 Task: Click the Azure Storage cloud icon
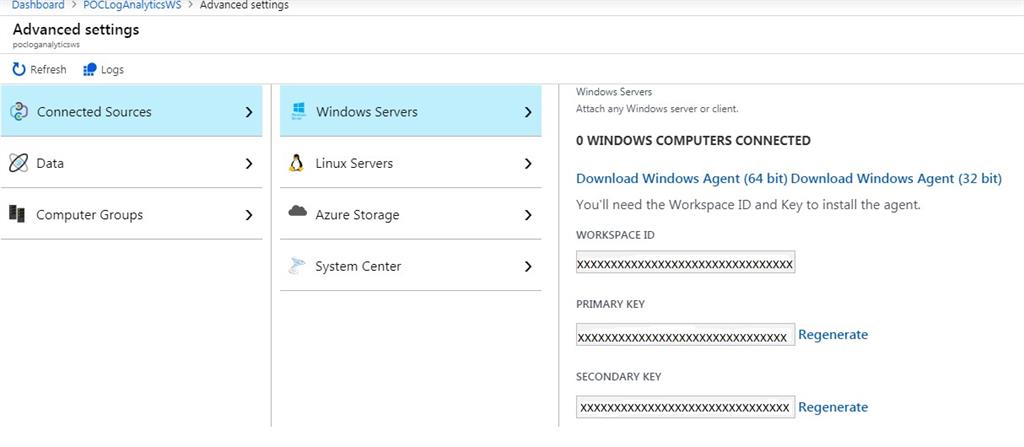click(x=297, y=211)
